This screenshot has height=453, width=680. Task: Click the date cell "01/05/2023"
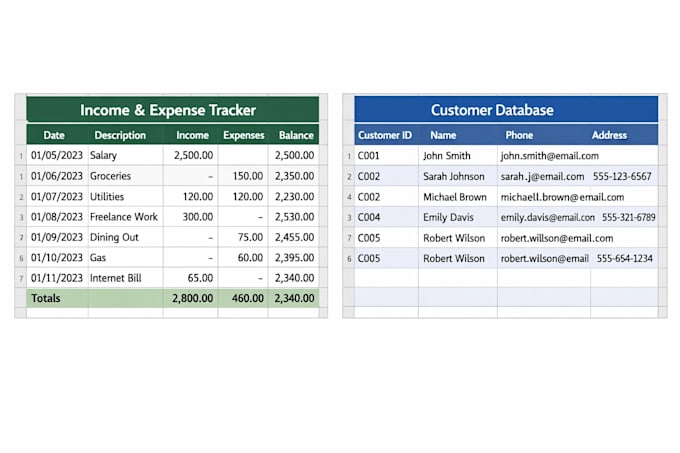(56, 155)
